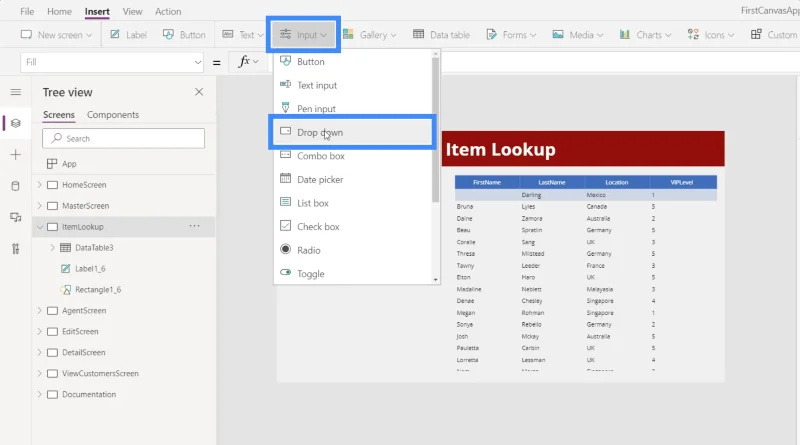Image resolution: width=800 pixels, height=445 pixels.
Task: Click the Label1_6 edit icon in tree
Action: tap(65, 268)
